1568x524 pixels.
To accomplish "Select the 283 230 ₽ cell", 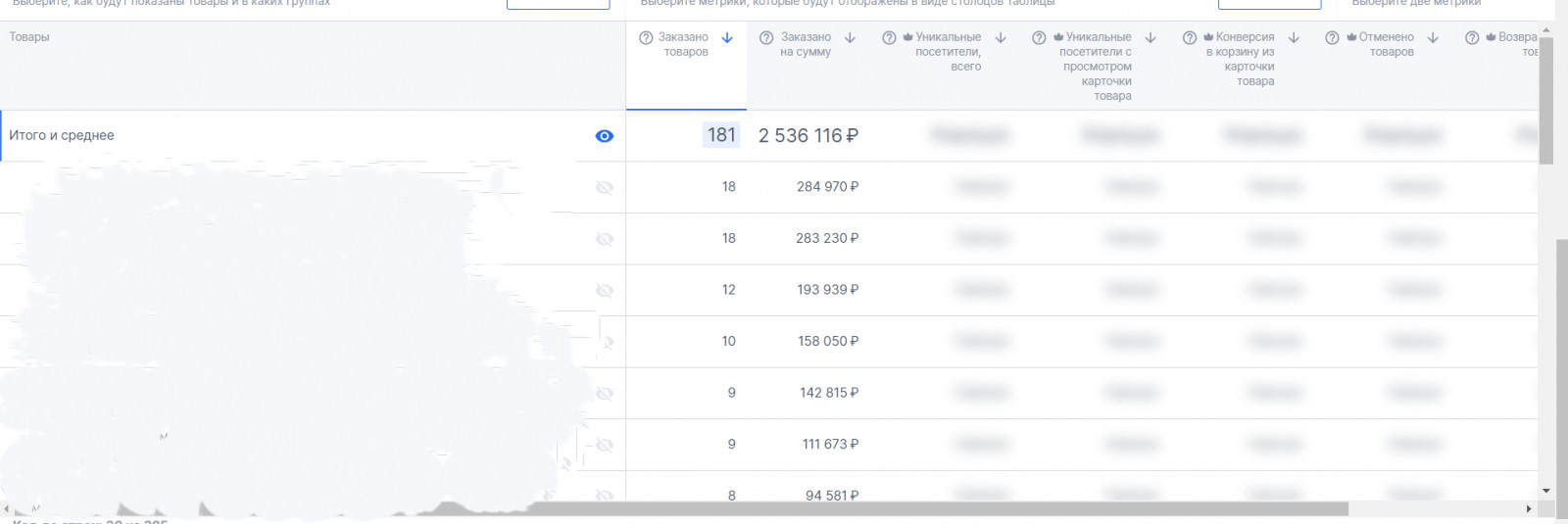I will (827, 238).
